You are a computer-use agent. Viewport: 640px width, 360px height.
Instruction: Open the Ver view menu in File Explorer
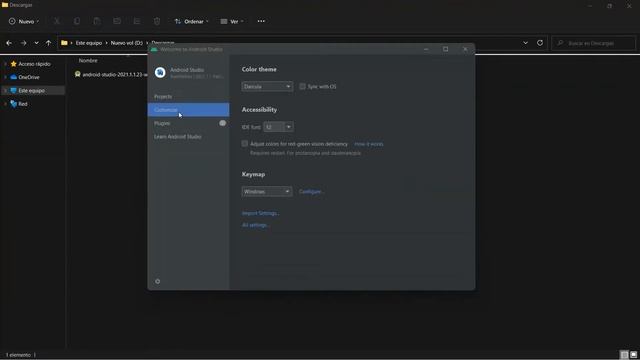pos(232,21)
